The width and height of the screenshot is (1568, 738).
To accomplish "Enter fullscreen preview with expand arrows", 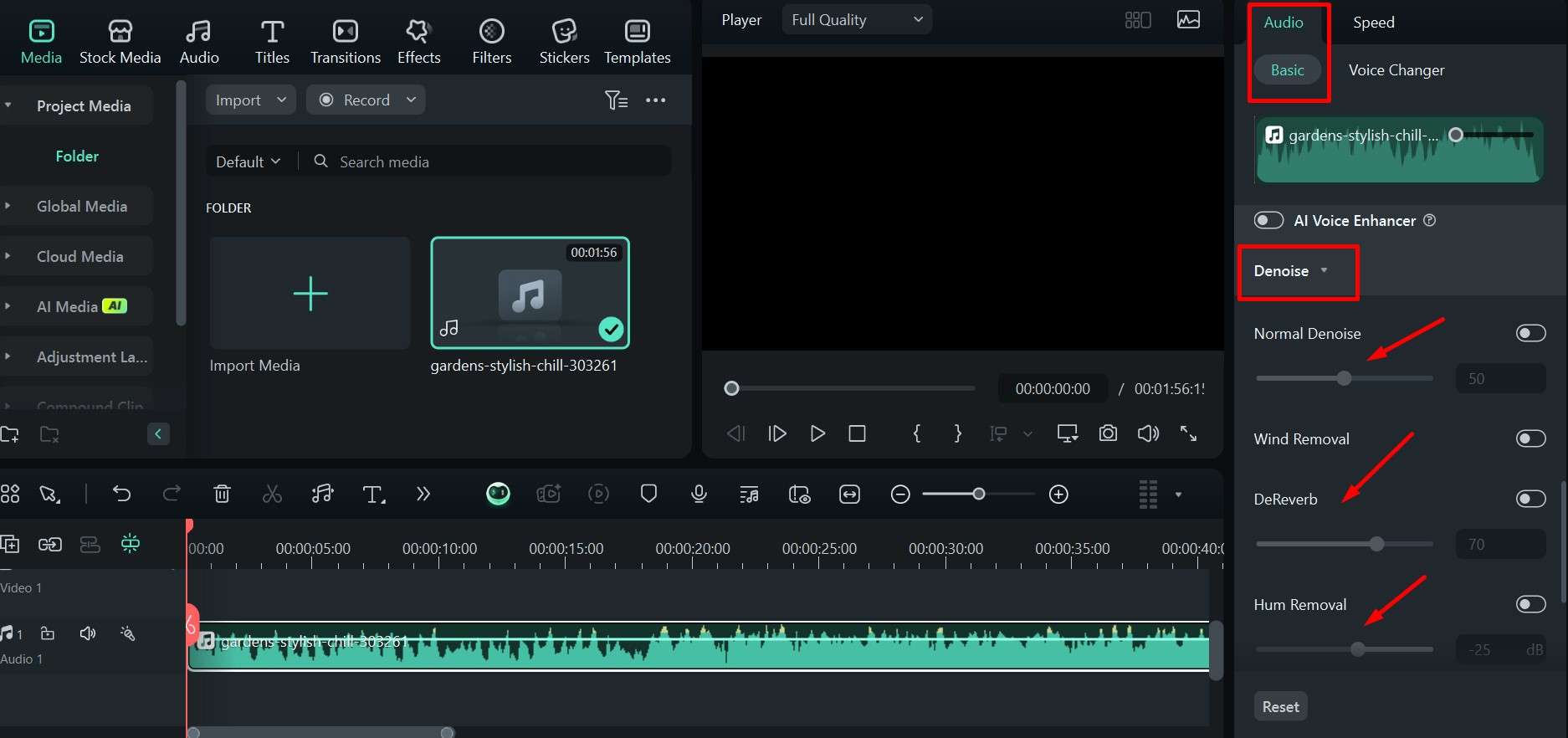I will click(1188, 433).
